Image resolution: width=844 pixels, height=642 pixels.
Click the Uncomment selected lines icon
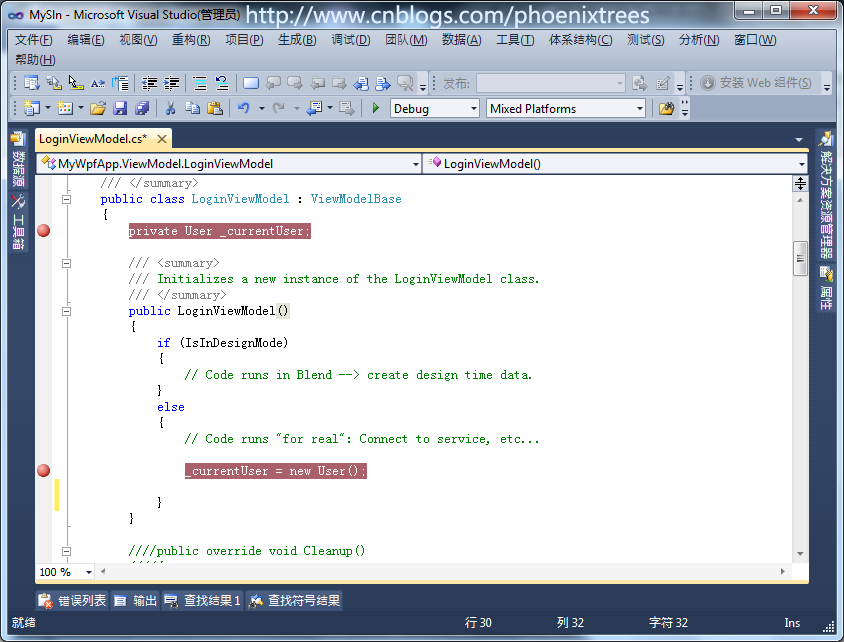click(222, 83)
